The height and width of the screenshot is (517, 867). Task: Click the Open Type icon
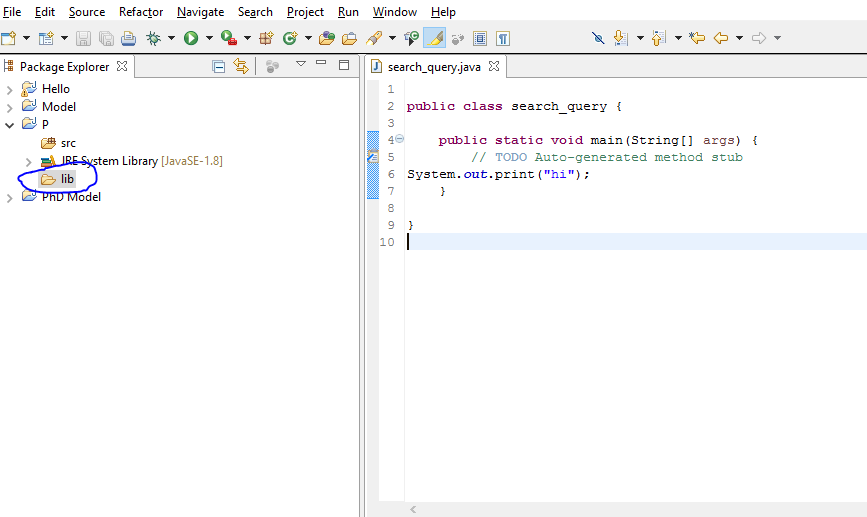click(x=327, y=38)
